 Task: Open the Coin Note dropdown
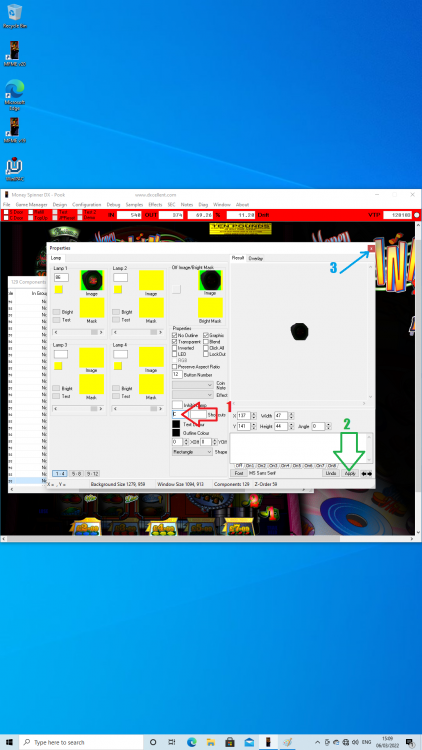click(192, 385)
